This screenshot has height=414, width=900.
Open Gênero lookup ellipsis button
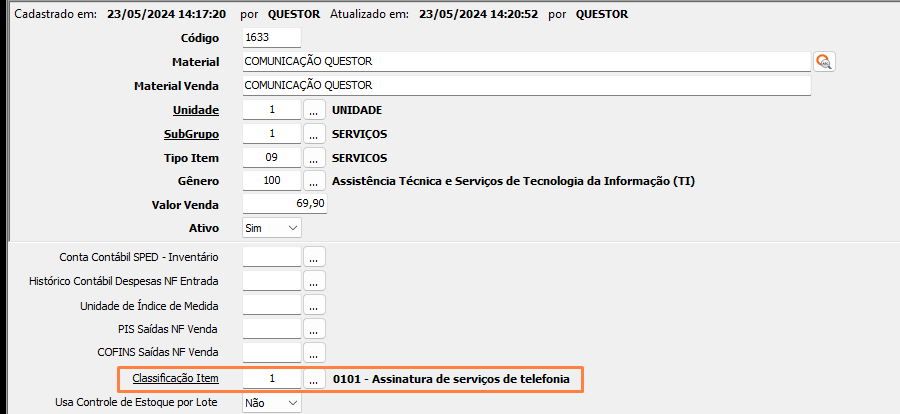coord(313,181)
